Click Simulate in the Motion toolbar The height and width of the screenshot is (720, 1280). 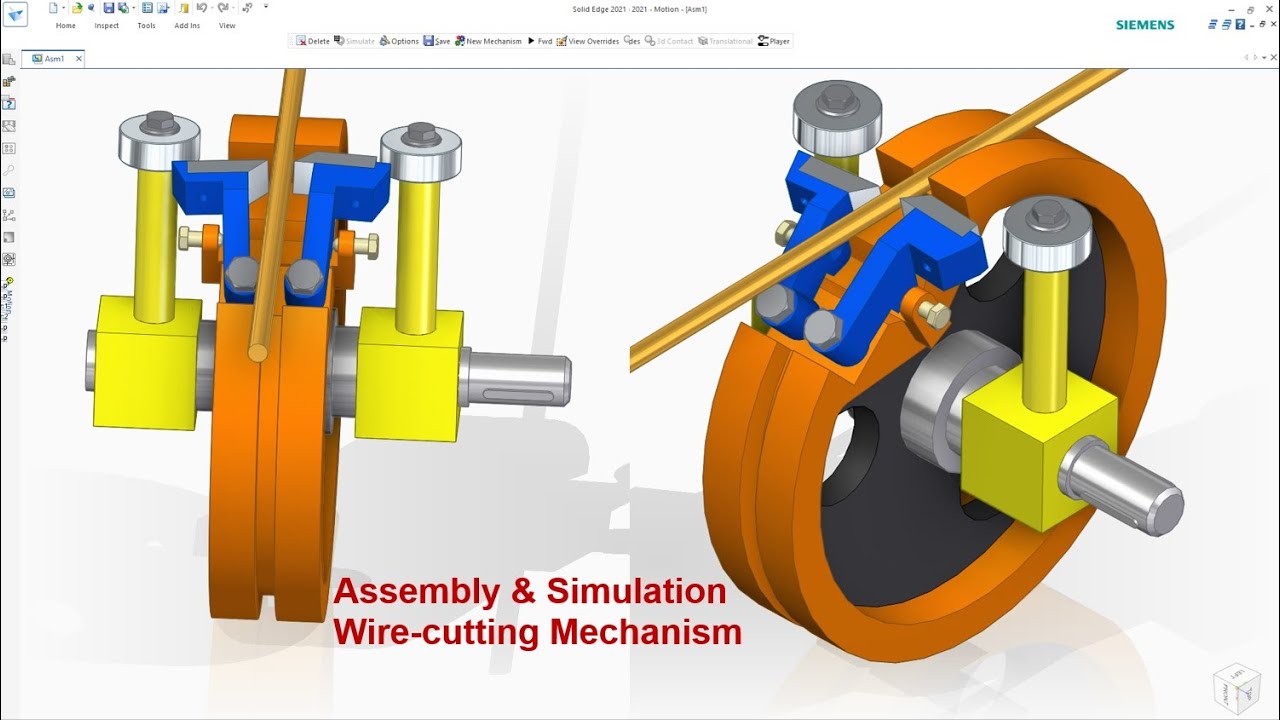tap(354, 41)
